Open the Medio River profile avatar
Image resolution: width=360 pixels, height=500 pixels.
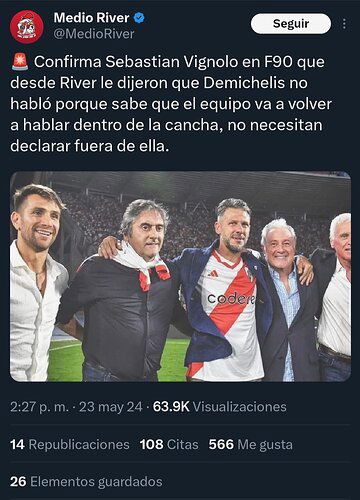click(x=27, y=27)
